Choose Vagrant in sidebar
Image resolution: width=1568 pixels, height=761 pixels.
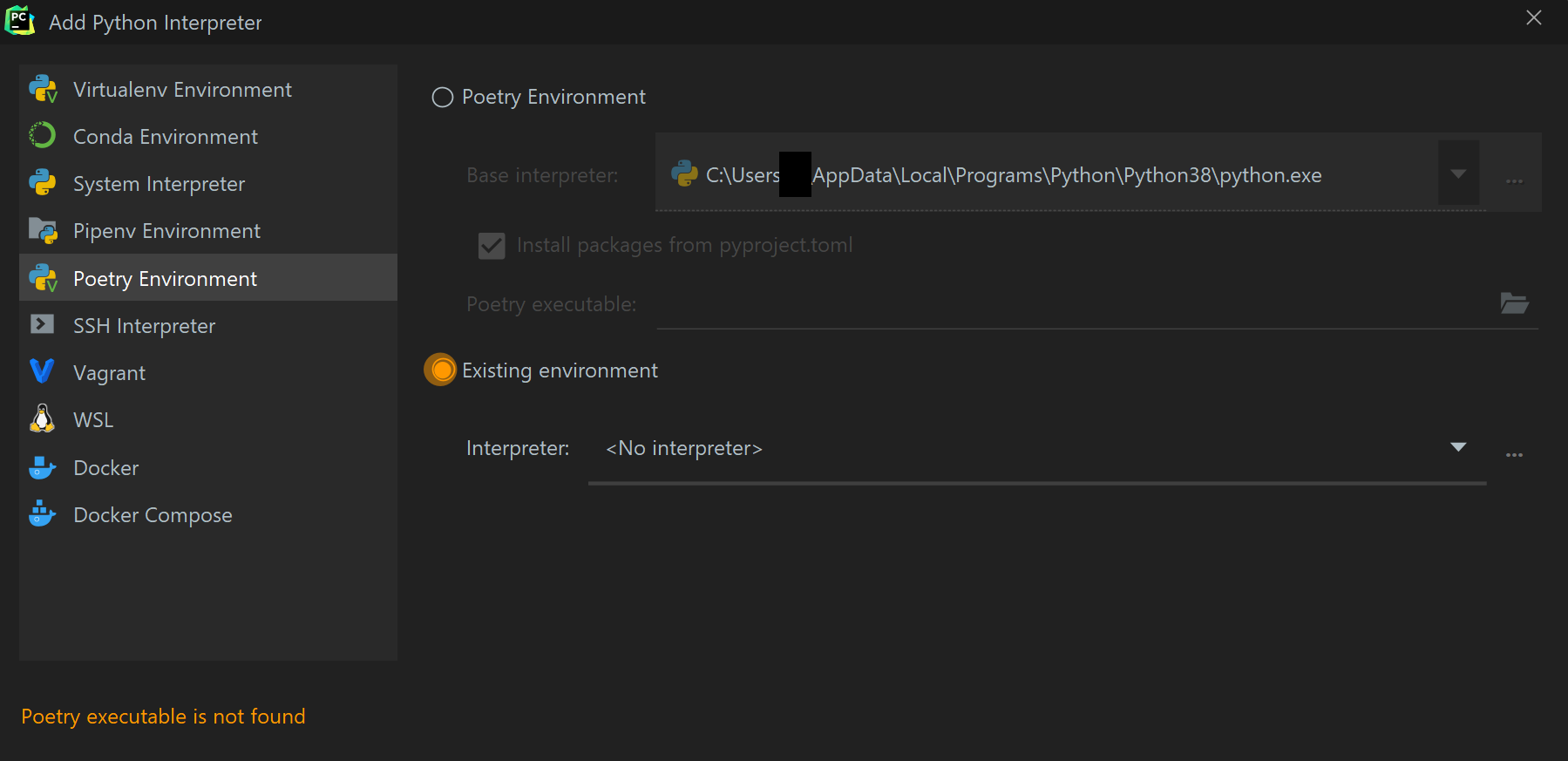(x=208, y=372)
